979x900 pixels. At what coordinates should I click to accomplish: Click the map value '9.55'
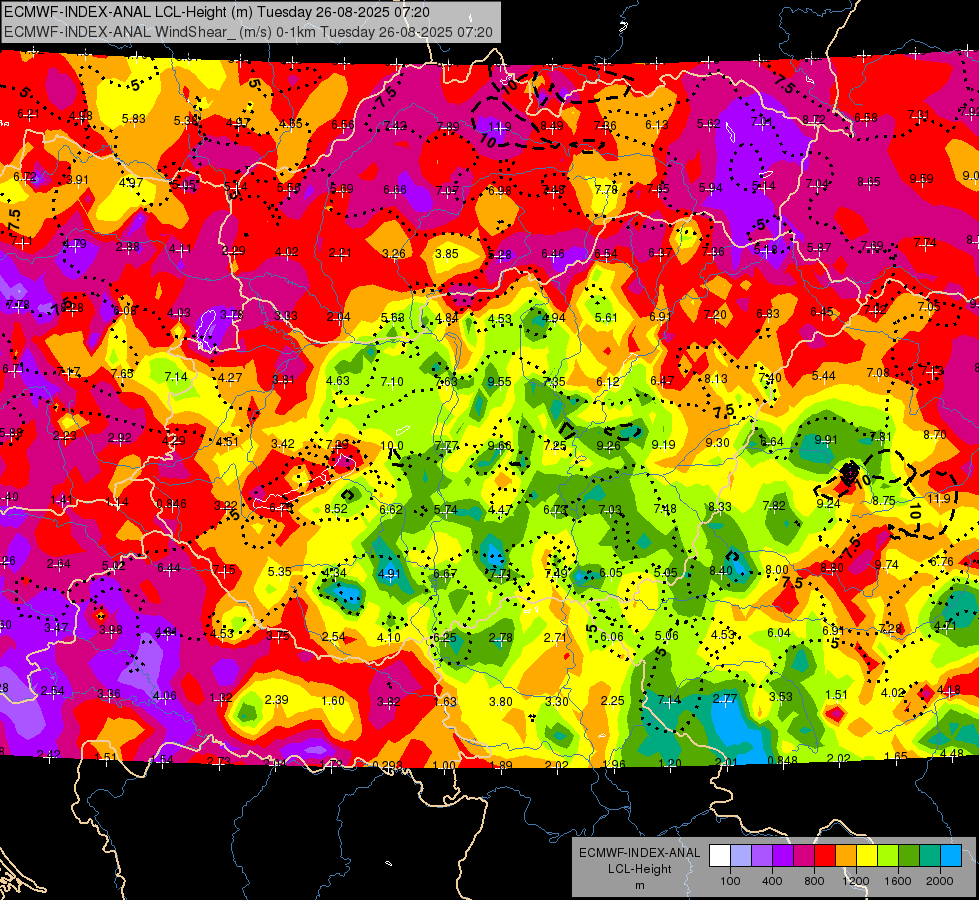[x=499, y=382]
